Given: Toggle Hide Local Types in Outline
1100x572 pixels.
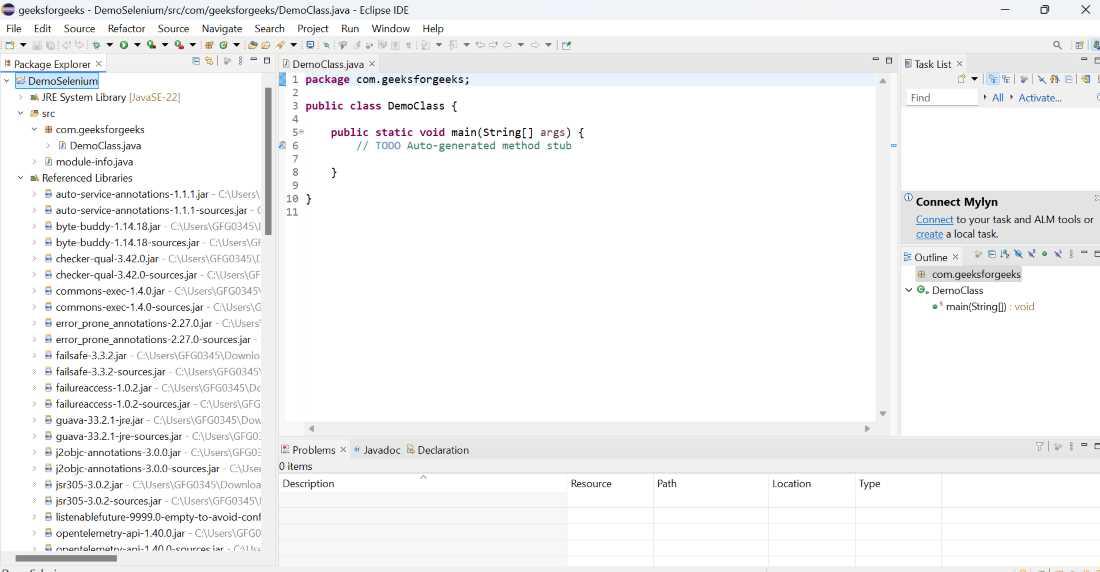Looking at the screenshot, I should pyautogui.click(x=1058, y=254).
